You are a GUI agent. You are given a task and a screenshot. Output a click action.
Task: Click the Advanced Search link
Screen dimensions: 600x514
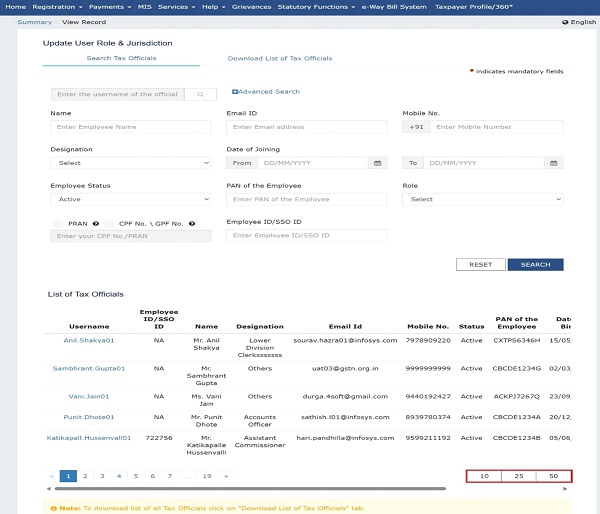(269, 92)
